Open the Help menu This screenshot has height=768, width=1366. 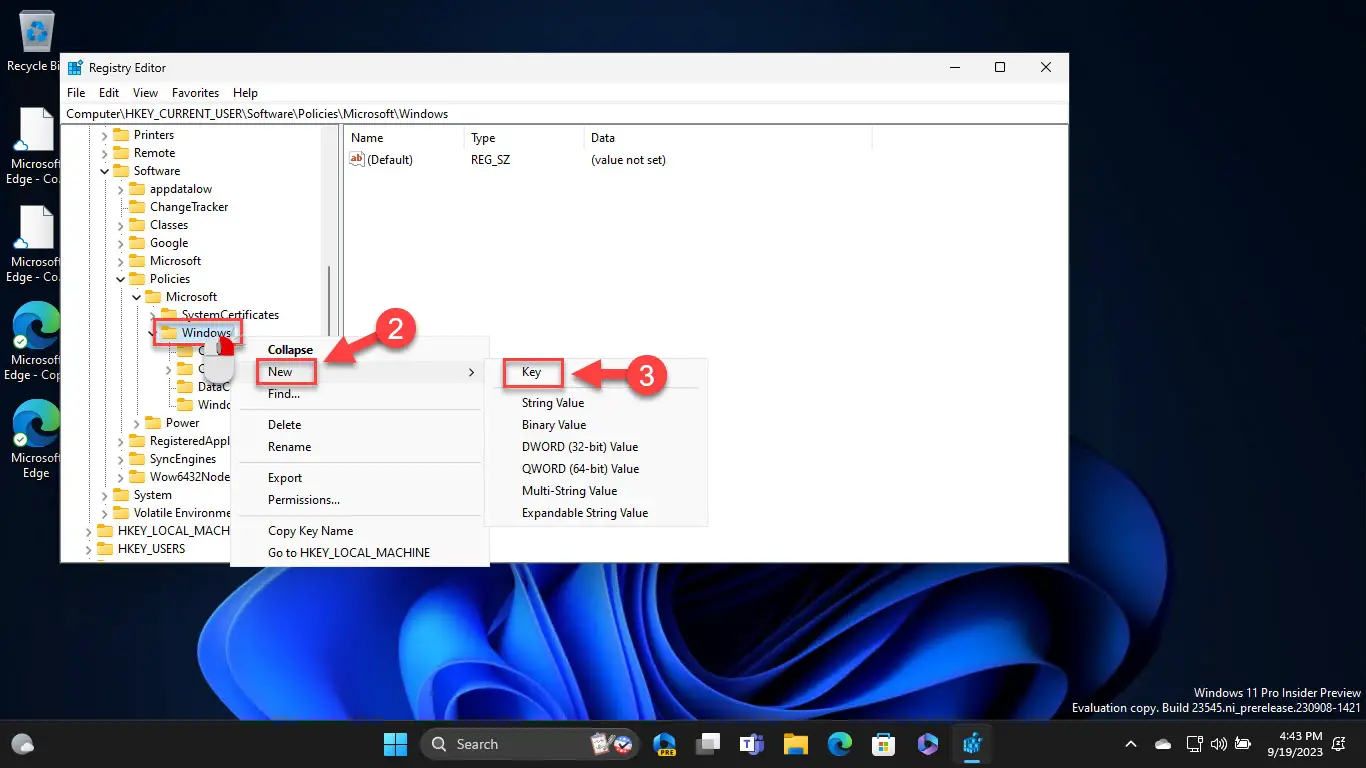(x=245, y=93)
